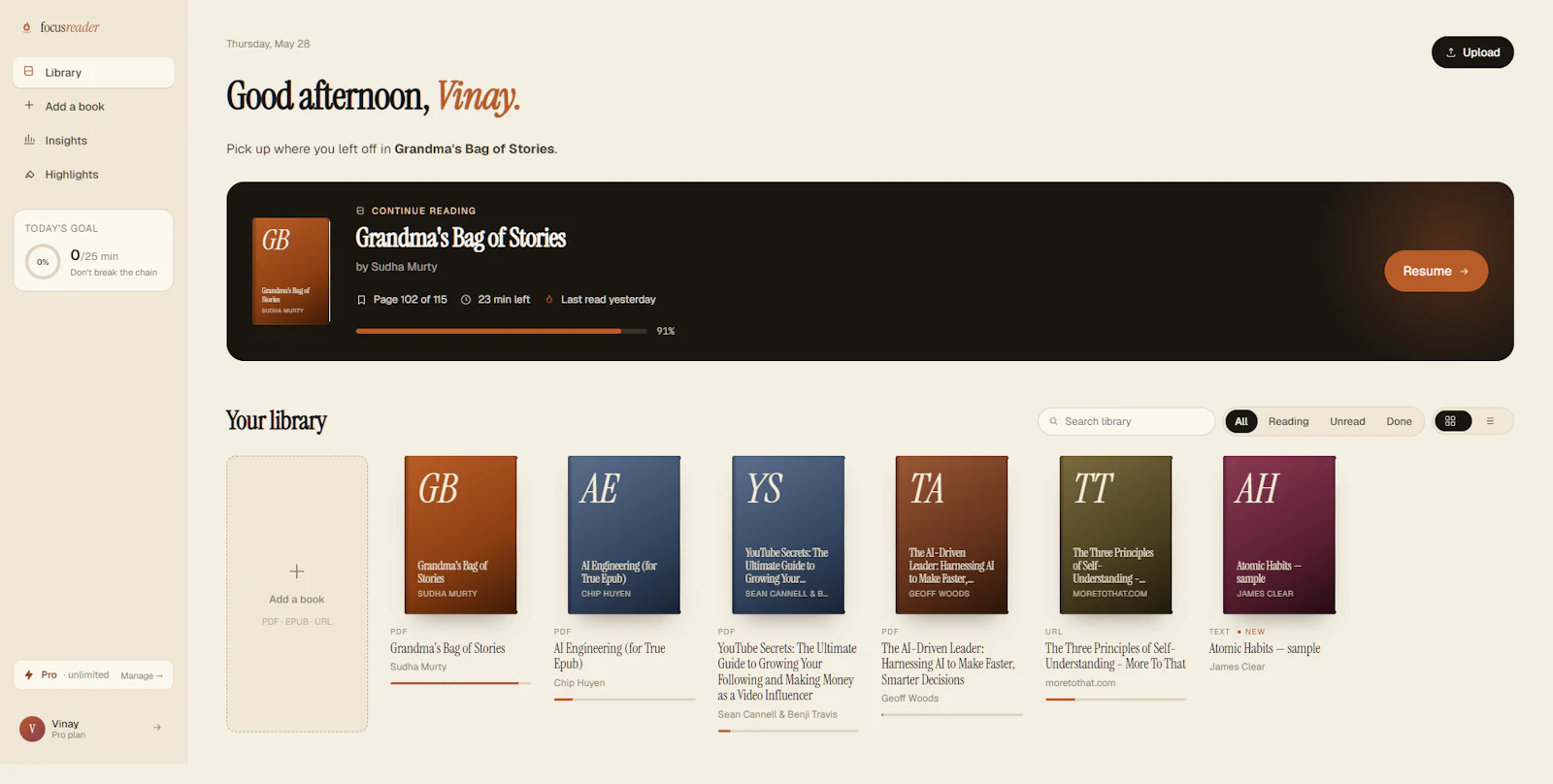This screenshot has height=784, width=1553.
Task: Click the focusreader flame logo icon
Action: pyautogui.click(x=27, y=27)
